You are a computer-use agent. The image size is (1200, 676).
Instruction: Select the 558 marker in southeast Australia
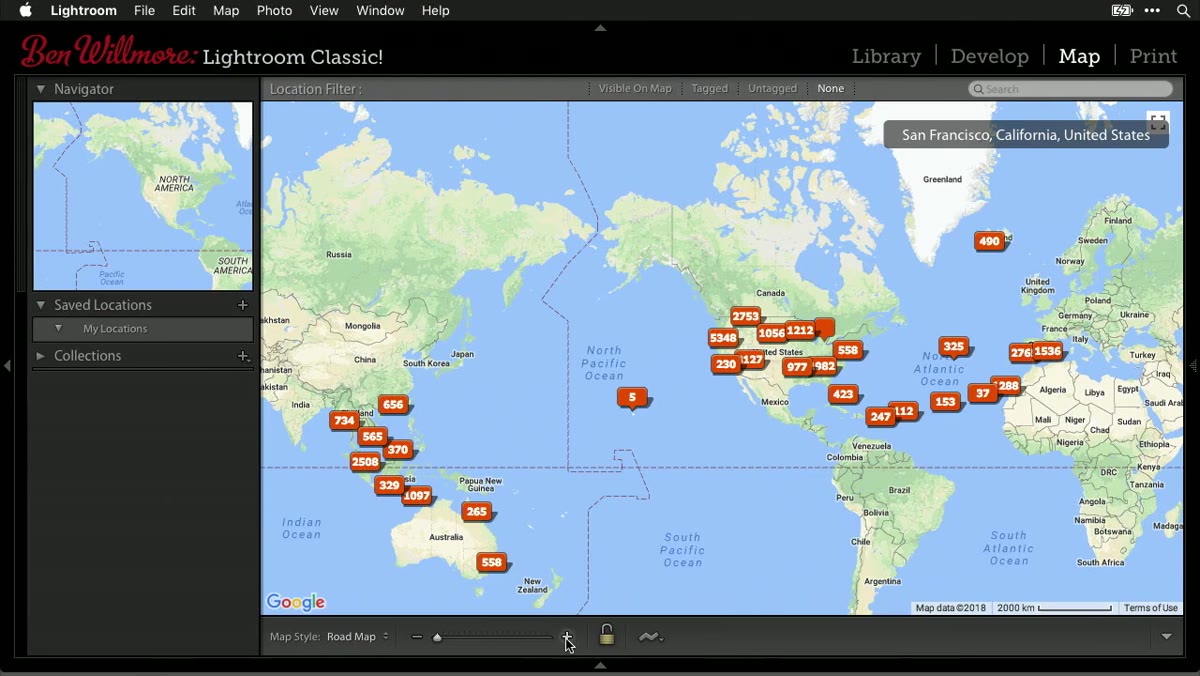click(x=491, y=563)
